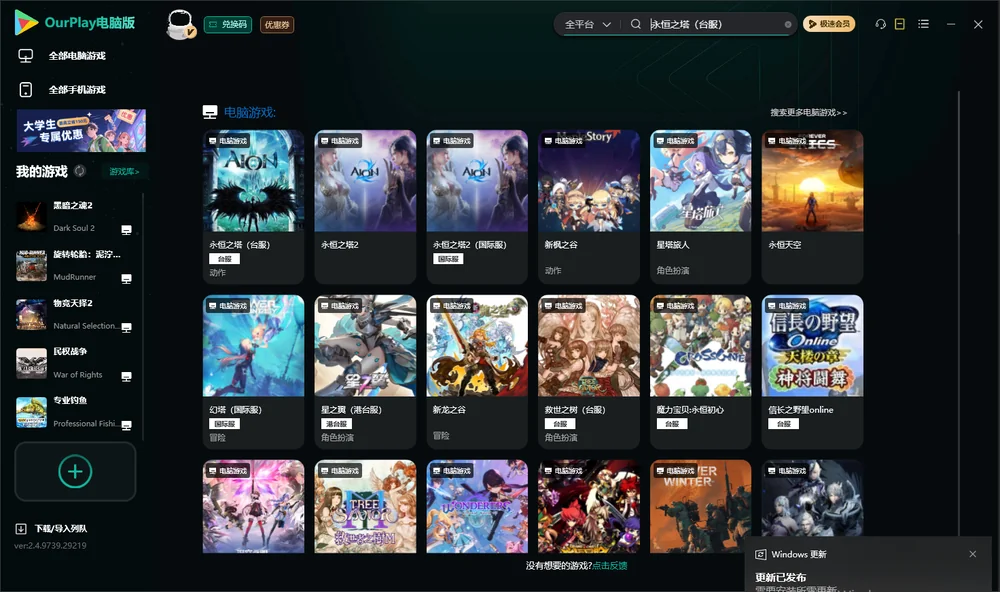Open the customer support headset icon
Viewport: 1000px width, 592px height.
point(880,24)
